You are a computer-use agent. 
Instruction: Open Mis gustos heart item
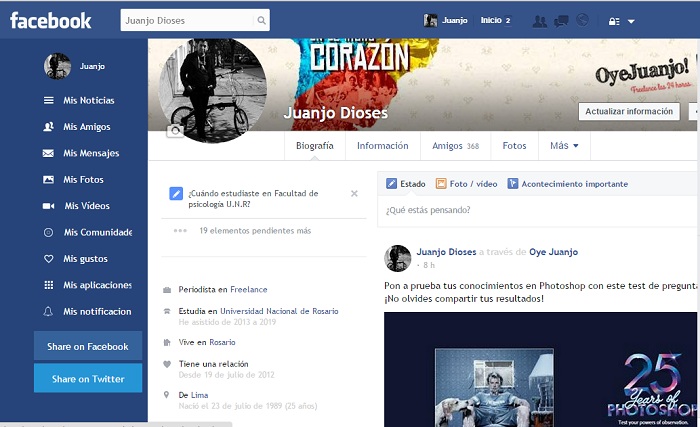point(85,259)
